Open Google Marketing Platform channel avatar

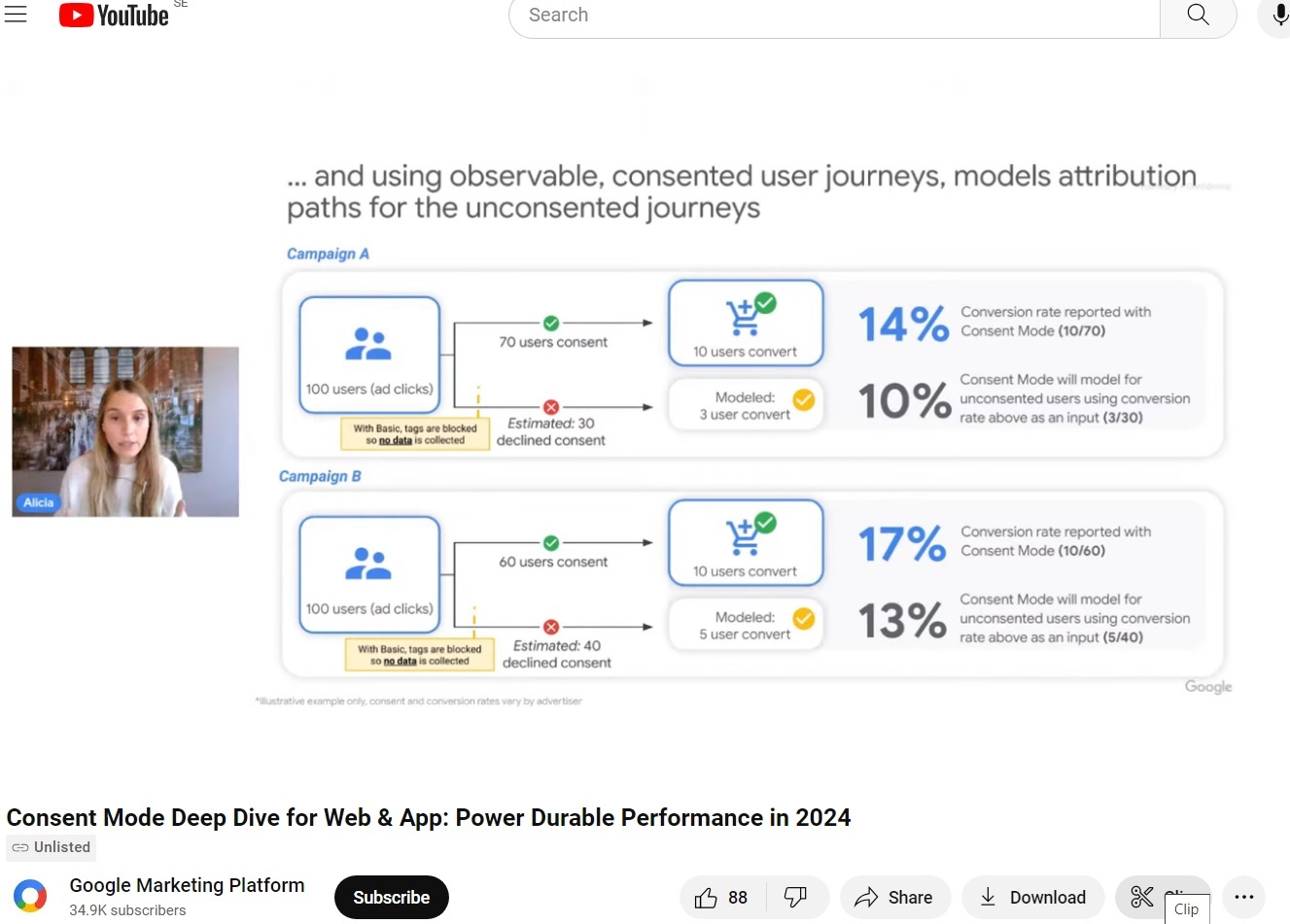(x=30, y=896)
